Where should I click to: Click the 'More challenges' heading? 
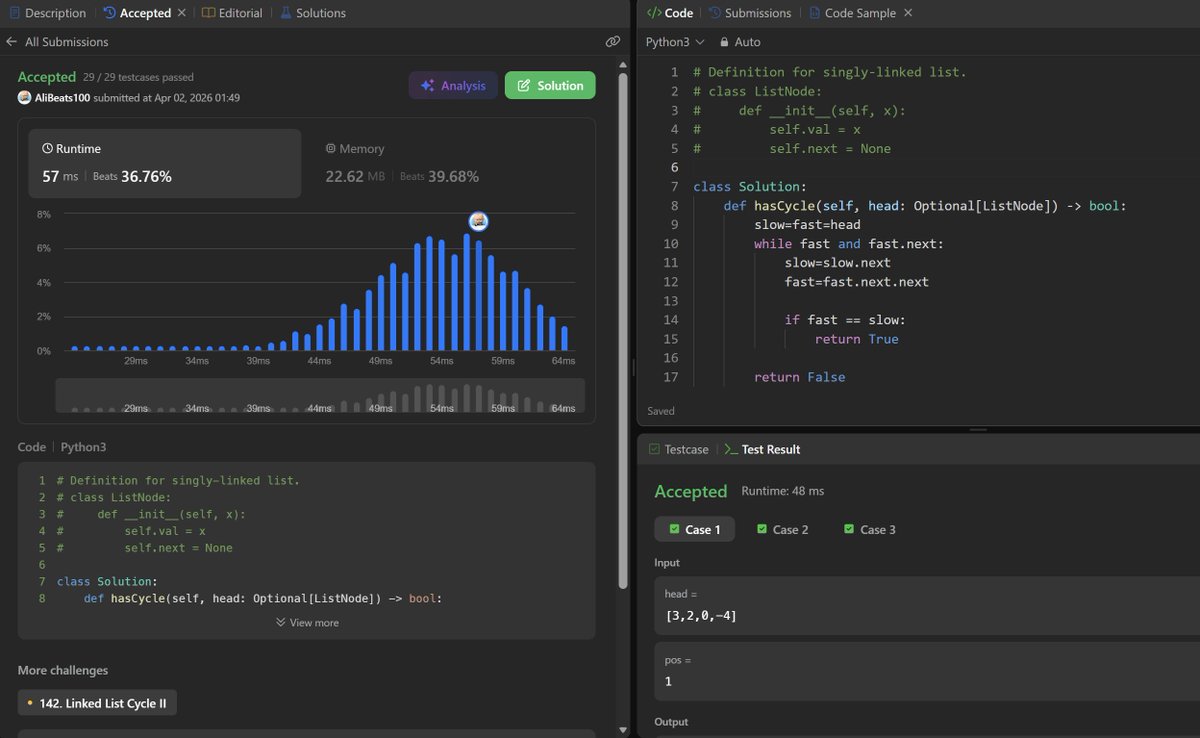pos(63,670)
